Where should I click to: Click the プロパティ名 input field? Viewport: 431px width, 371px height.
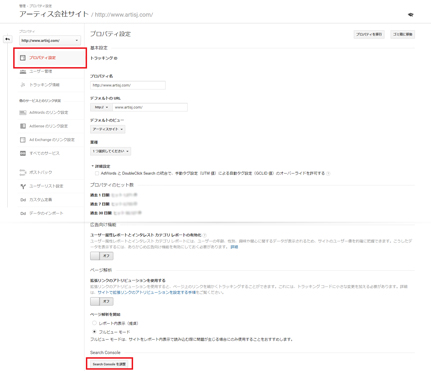coord(128,85)
